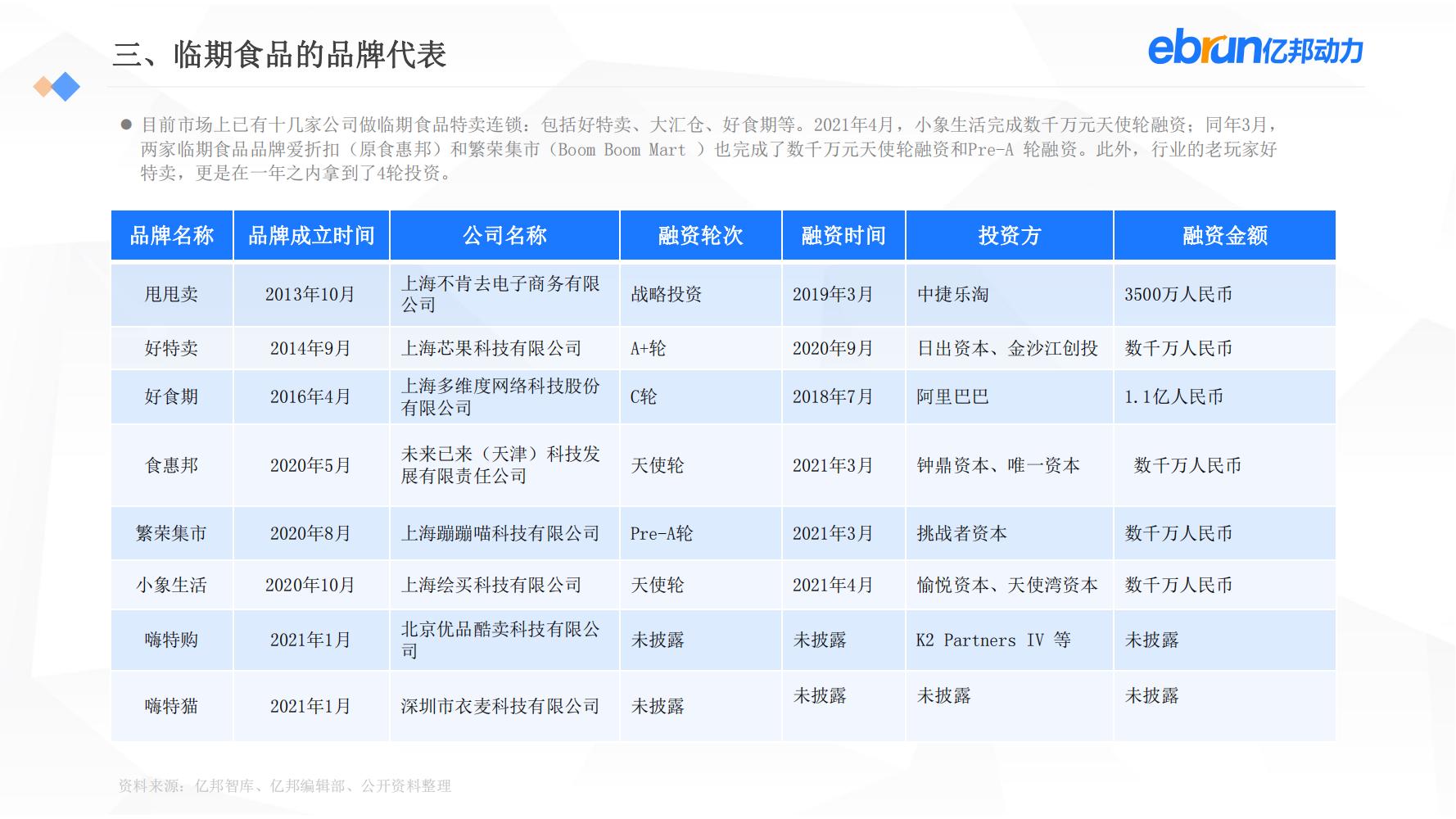
Task: Select the 阿里巴巴 investor cell
Action: [950, 396]
